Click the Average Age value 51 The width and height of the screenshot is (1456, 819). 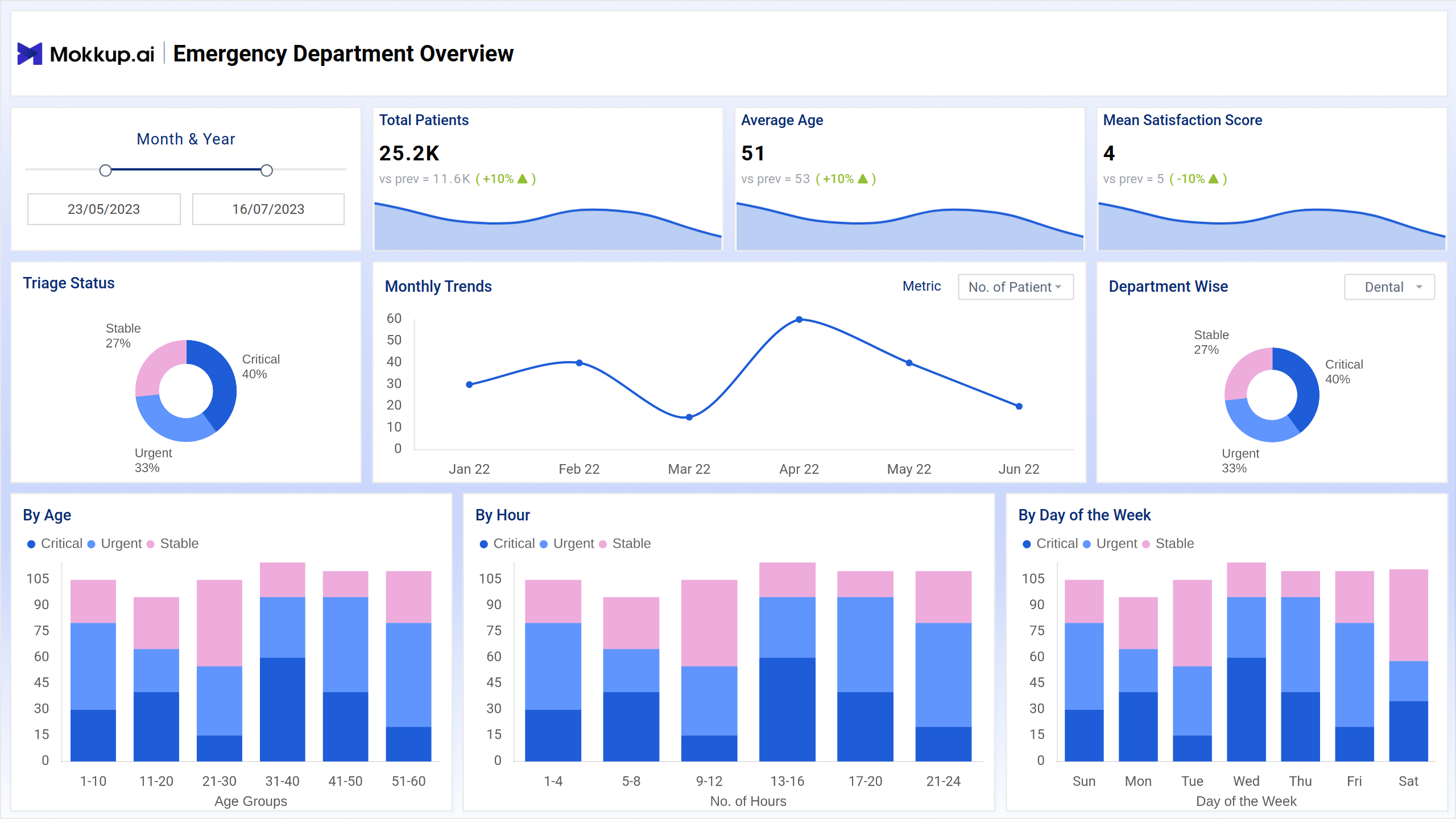pyautogui.click(x=753, y=154)
